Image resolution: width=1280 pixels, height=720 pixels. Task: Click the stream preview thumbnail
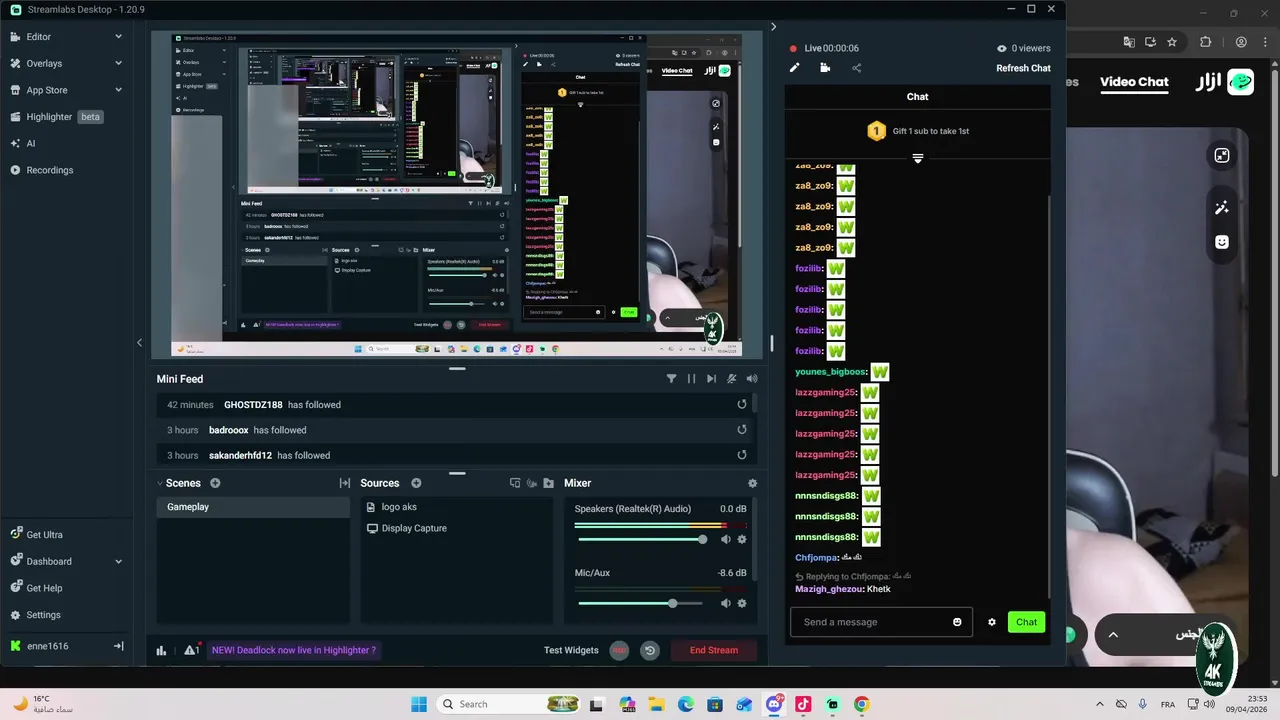pyautogui.click(x=457, y=194)
